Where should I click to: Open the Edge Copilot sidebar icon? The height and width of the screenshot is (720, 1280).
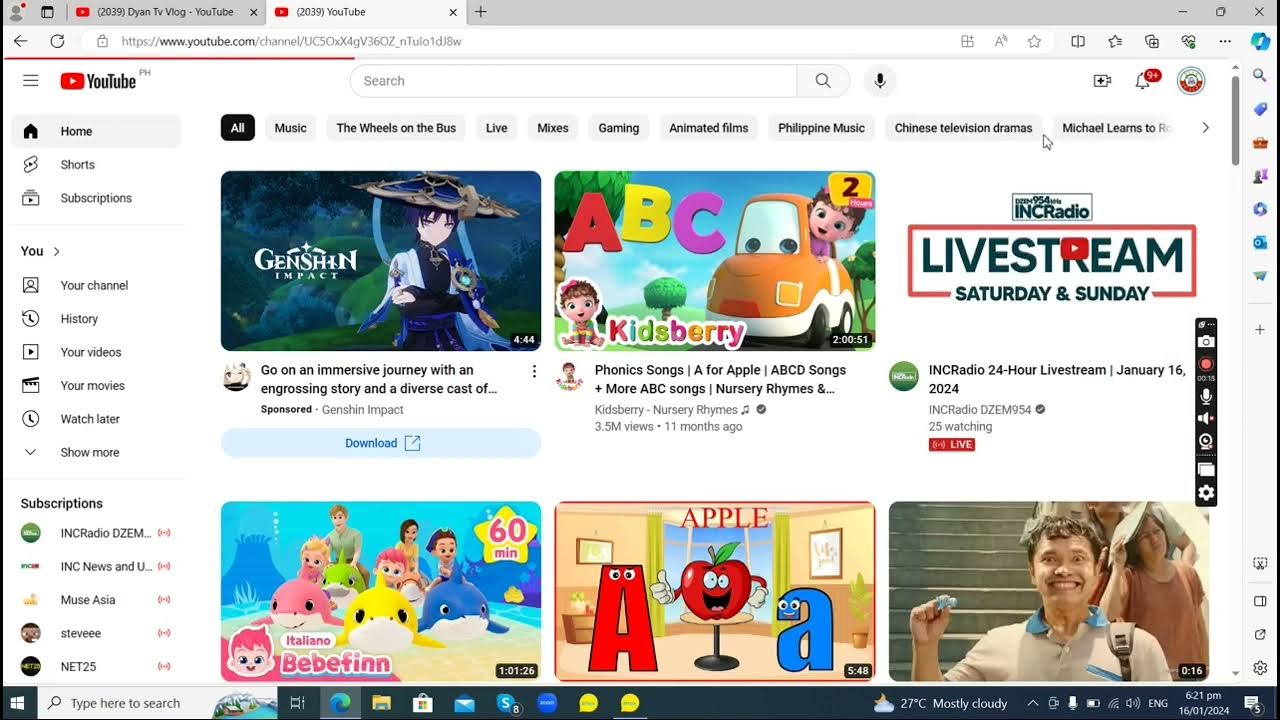(x=1260, y=41)
